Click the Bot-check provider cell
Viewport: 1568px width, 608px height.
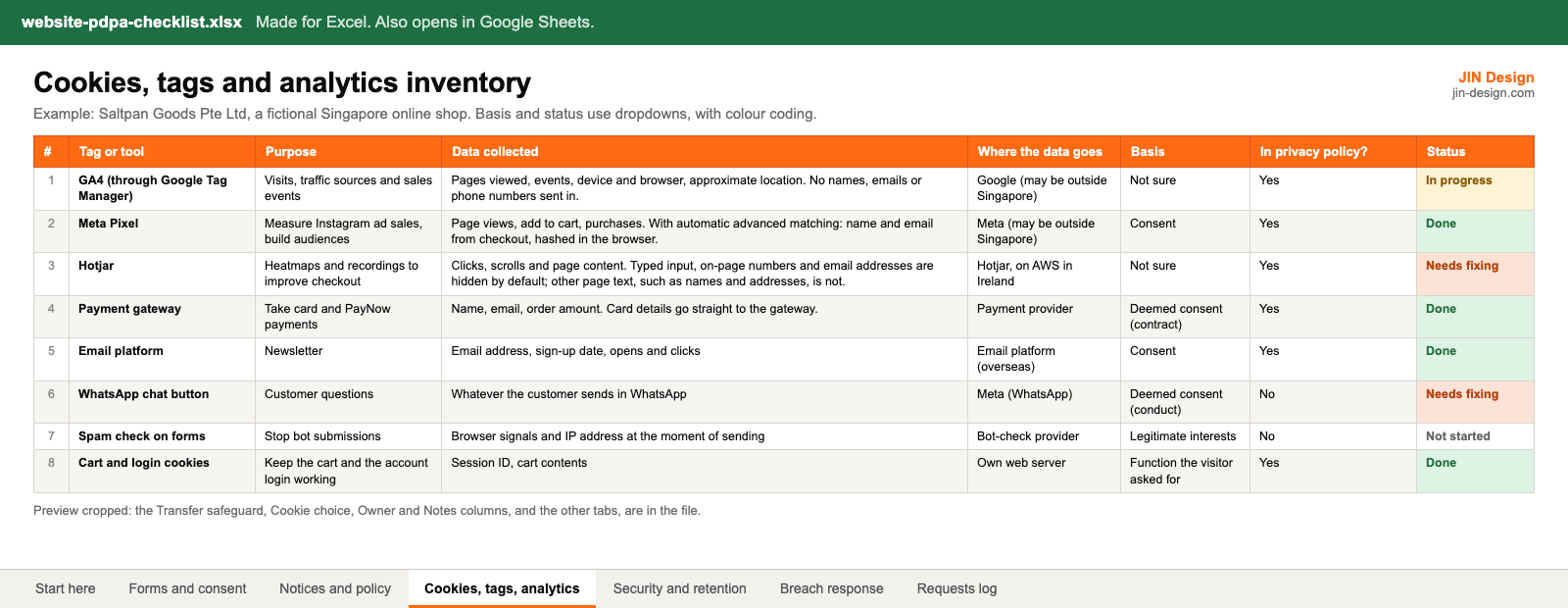click(1044, 436)
